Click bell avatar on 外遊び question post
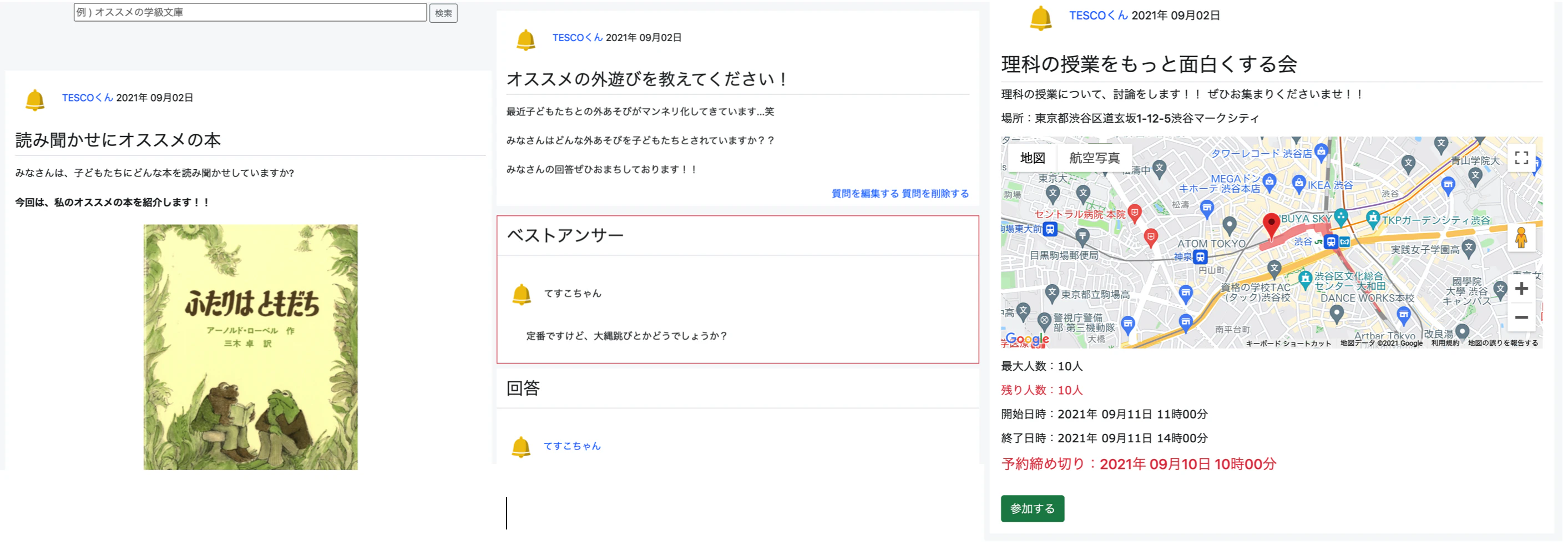 pyautogui.click(x=526, y=39)
